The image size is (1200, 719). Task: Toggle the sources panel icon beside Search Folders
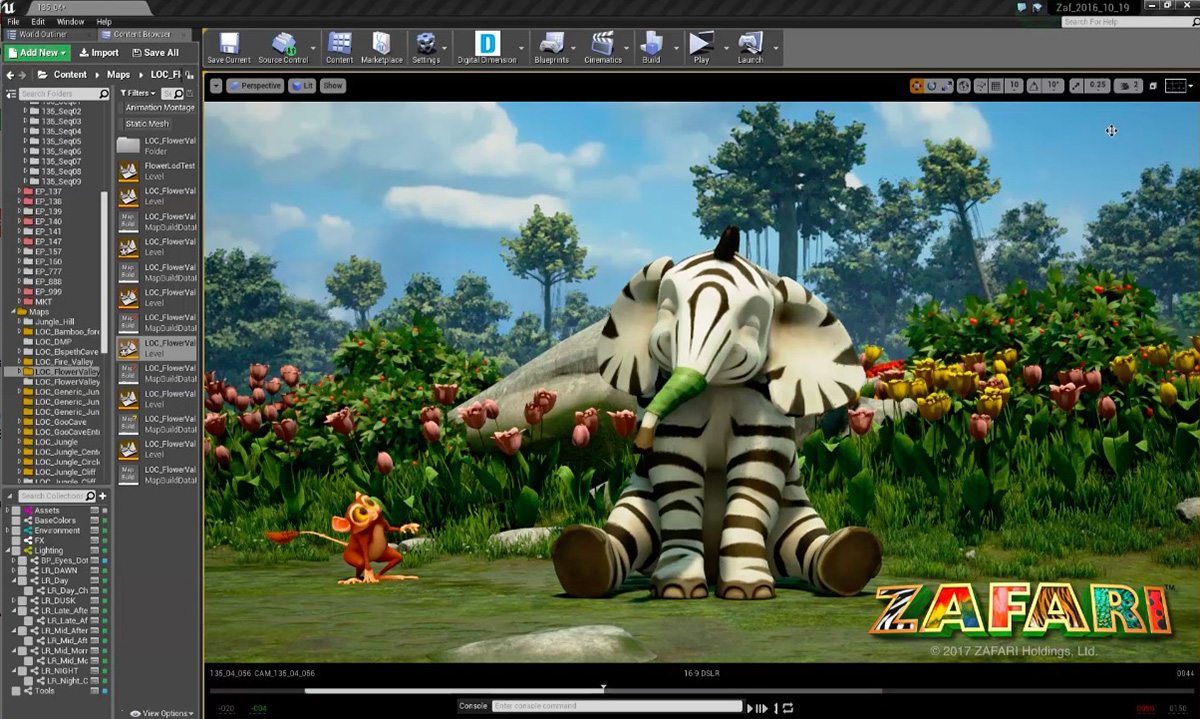[x=11, y=94]
